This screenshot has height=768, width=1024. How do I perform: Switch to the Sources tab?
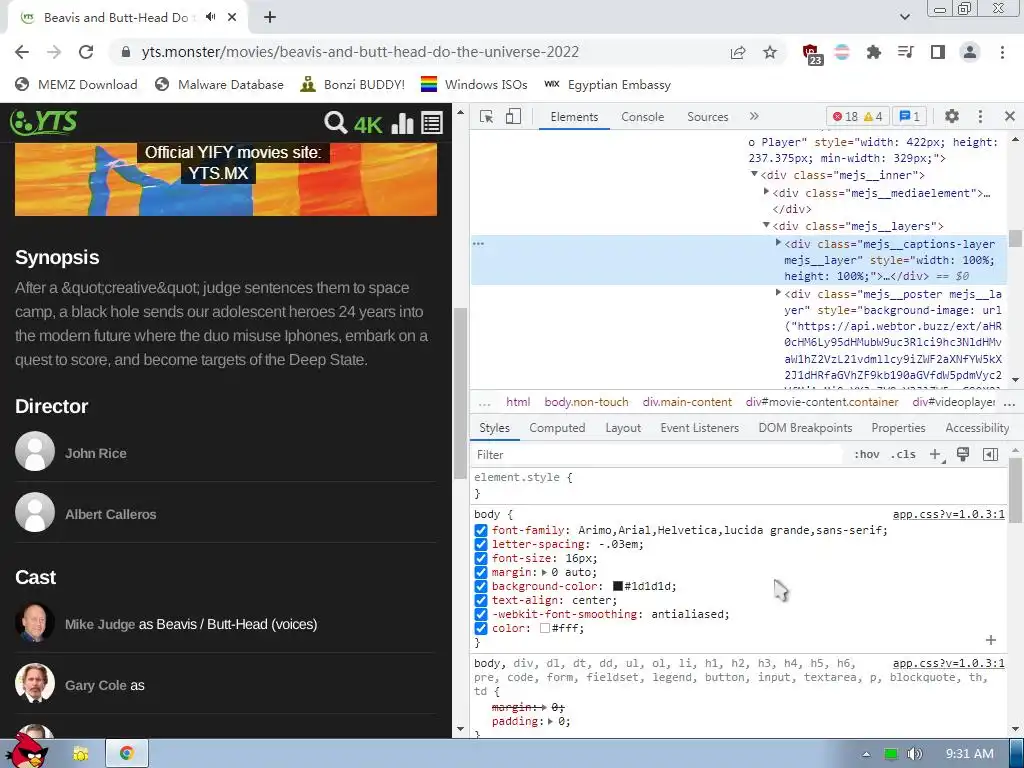(707, 117)
